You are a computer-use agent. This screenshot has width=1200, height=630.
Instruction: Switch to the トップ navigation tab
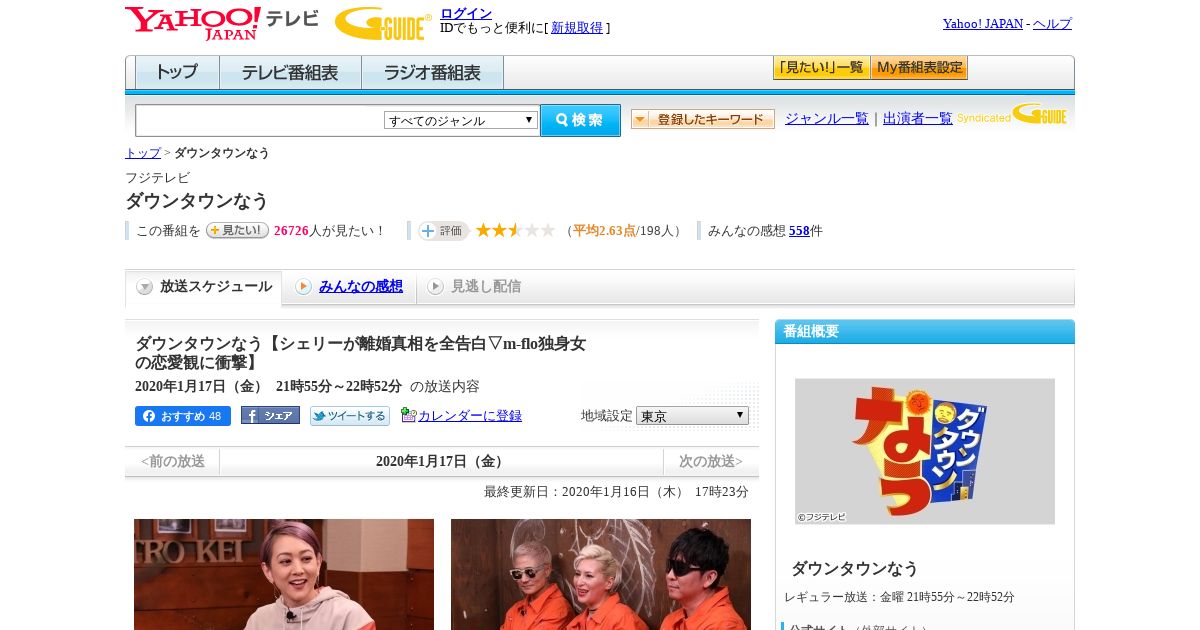pyautogui.click(x=177, y=73)
